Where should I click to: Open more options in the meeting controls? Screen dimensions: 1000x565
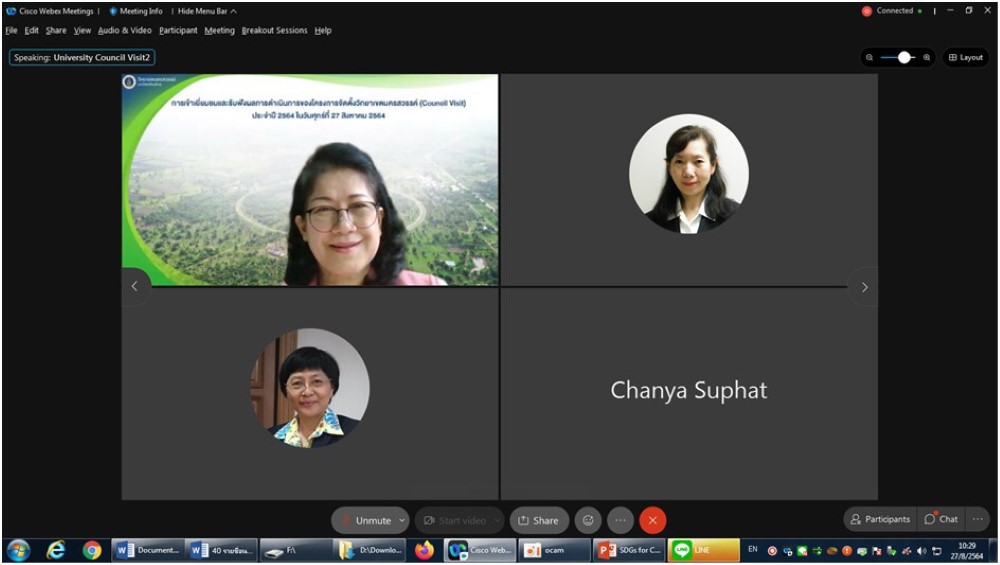point(620,520)
